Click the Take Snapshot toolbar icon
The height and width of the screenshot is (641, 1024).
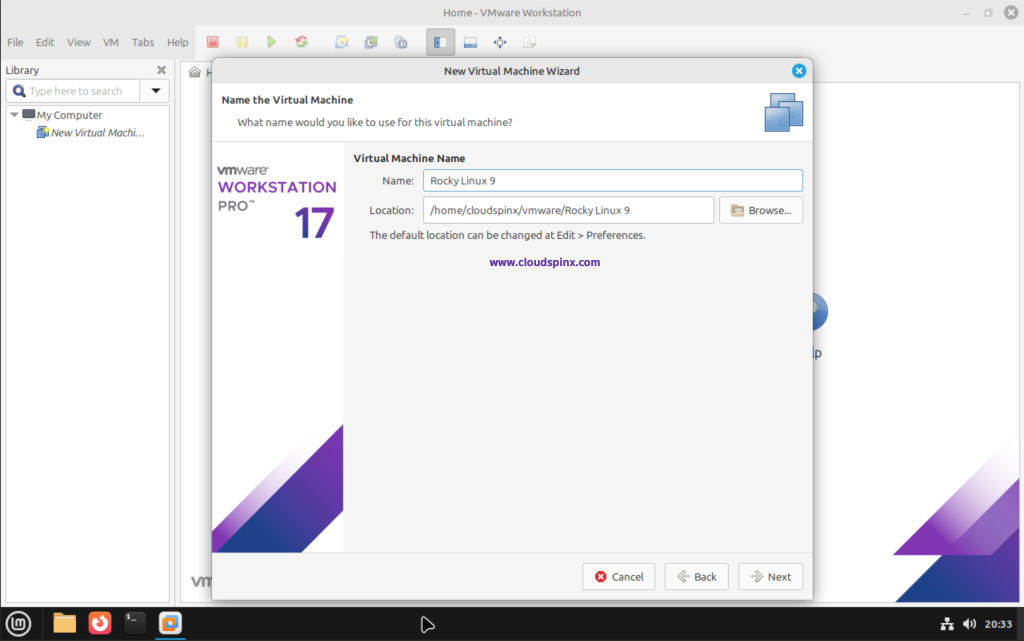pos(341,42)
